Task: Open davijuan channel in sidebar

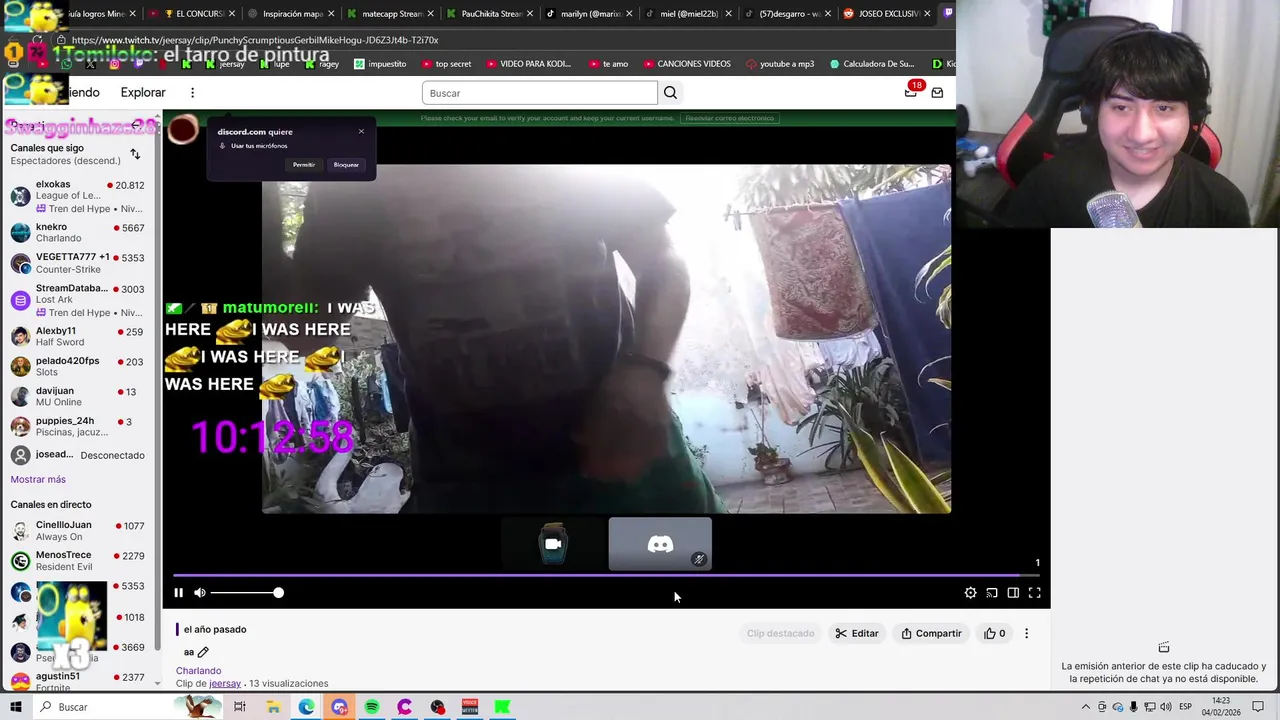Action: [78, 396]
